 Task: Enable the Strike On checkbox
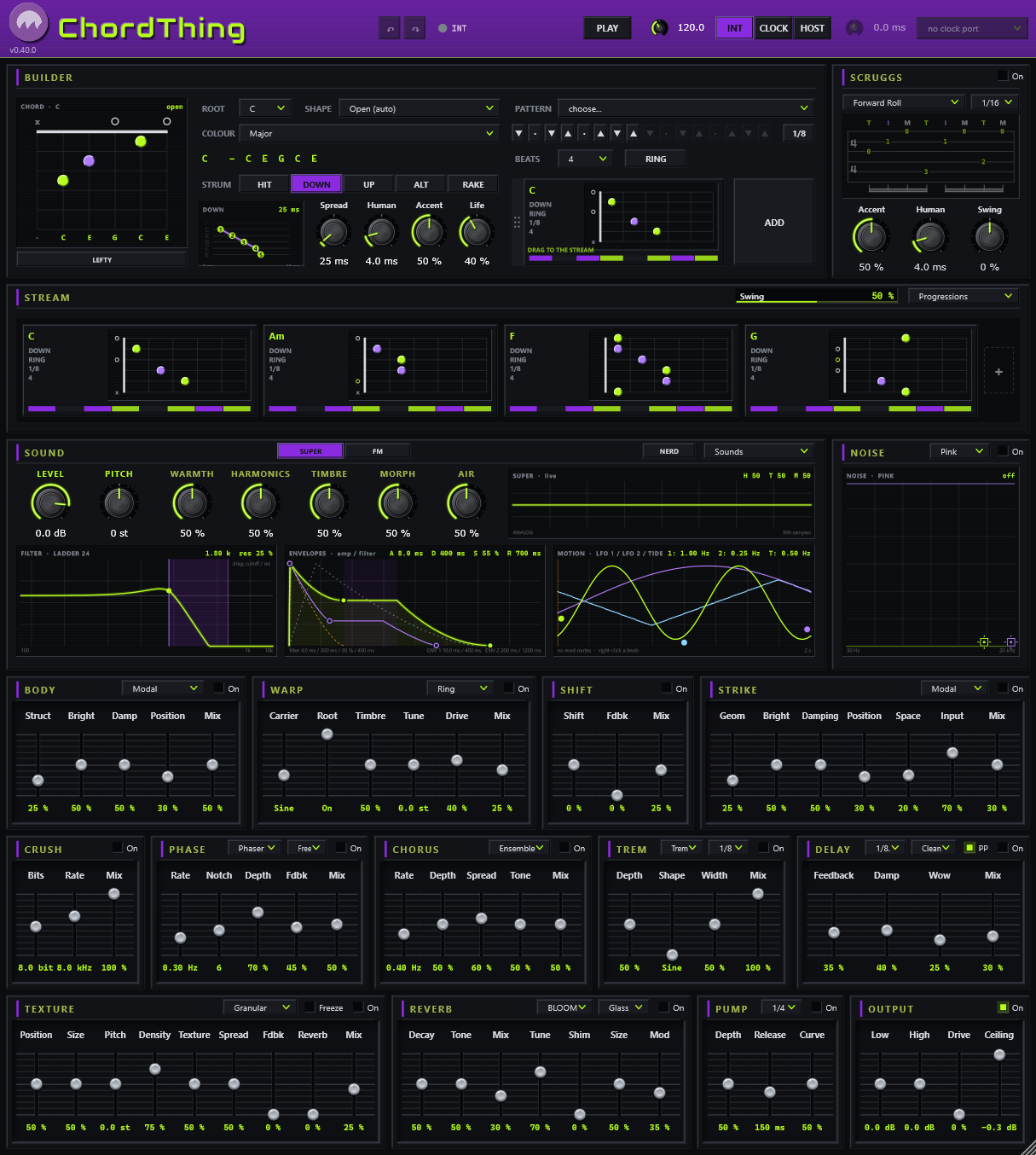pyautogui.click(x=1003, y=688)
